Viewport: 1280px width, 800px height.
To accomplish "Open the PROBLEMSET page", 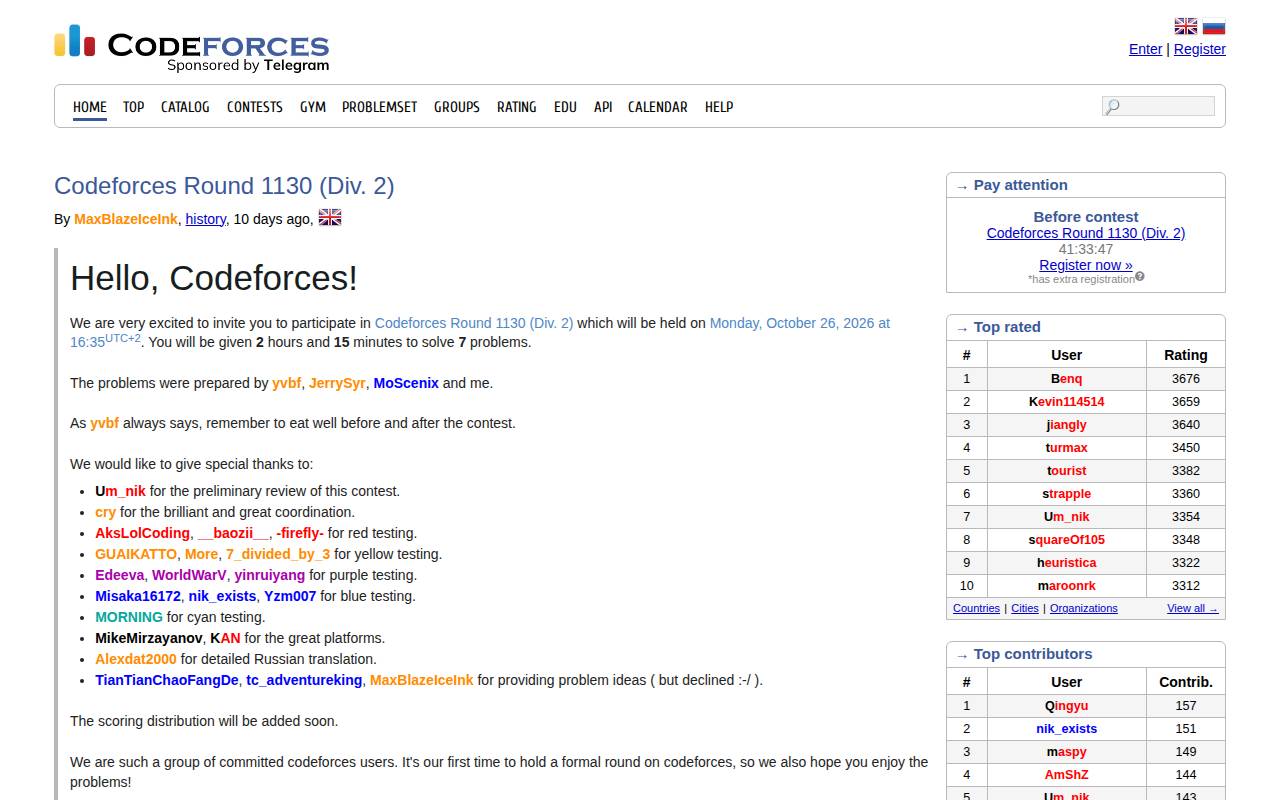I will [x=380, y=107].
